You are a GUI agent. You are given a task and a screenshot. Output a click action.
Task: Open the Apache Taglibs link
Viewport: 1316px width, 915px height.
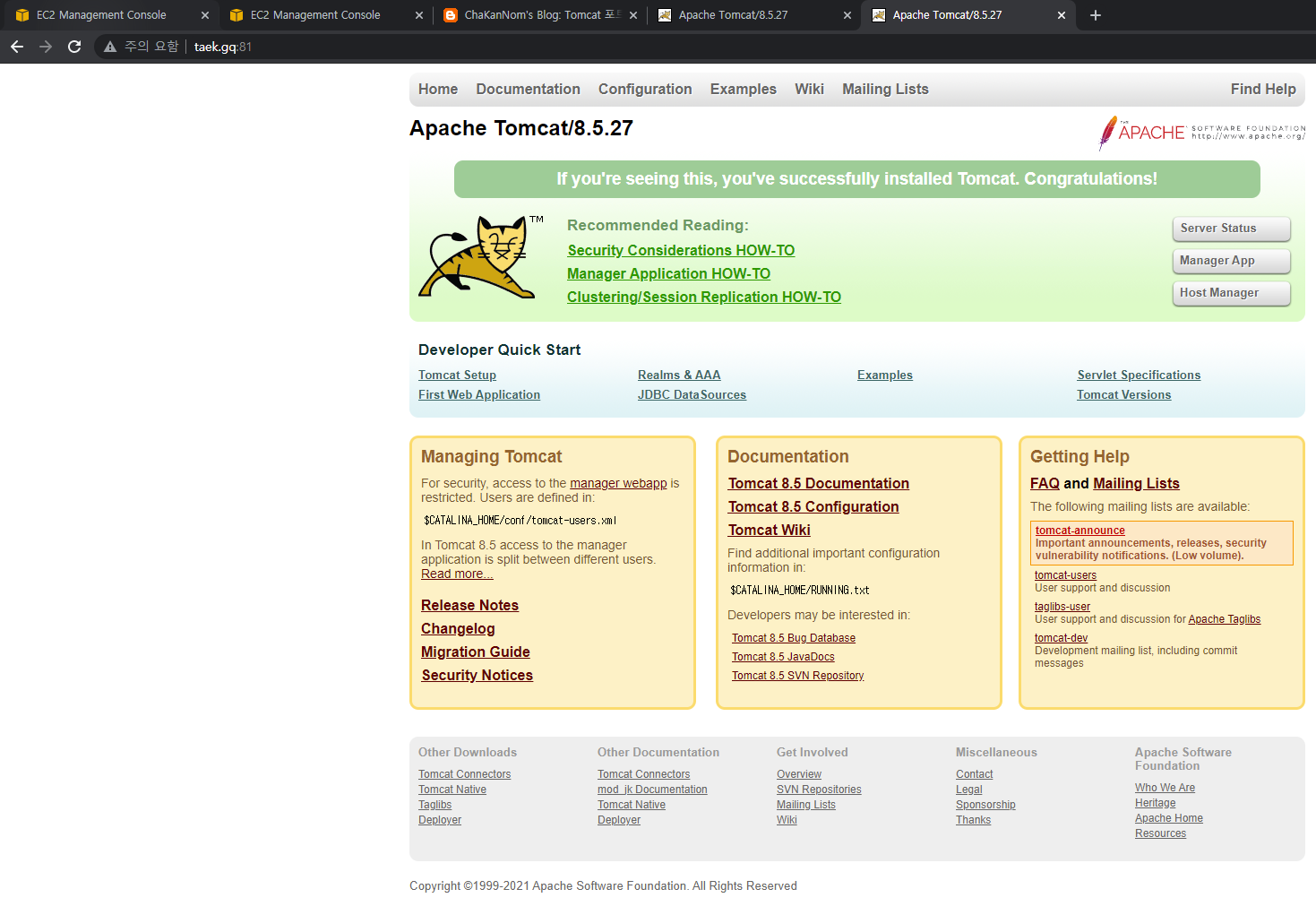(x=1225, y=619)
